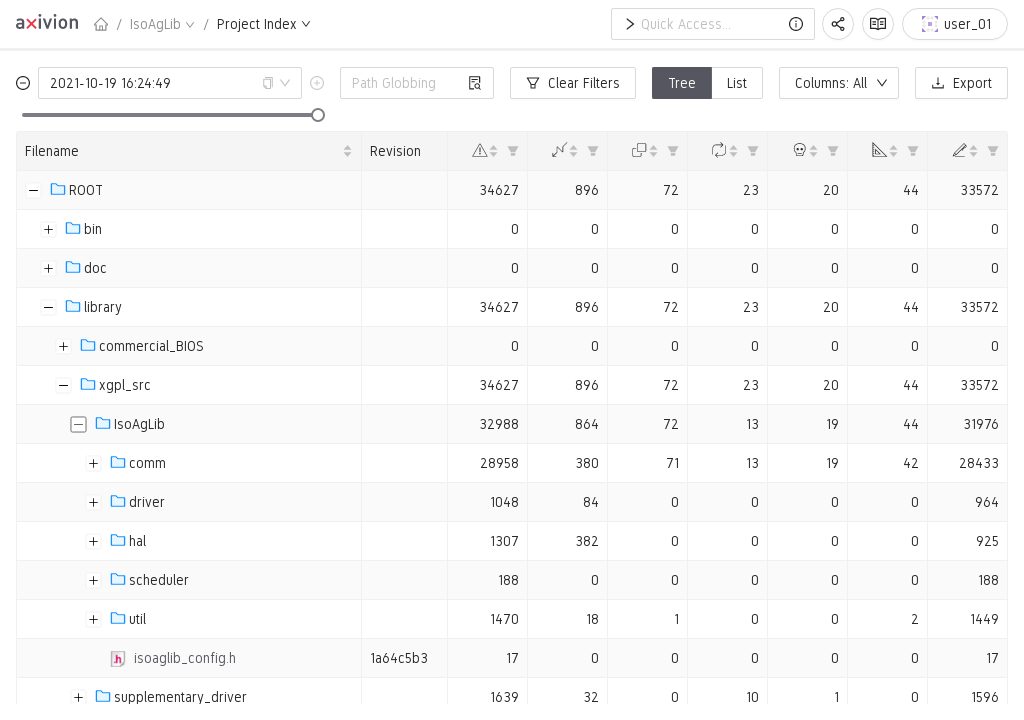The height and width of the screenshot is (720, 1024).
Task: Filter the metric violations column
Action: pos(593,151)
